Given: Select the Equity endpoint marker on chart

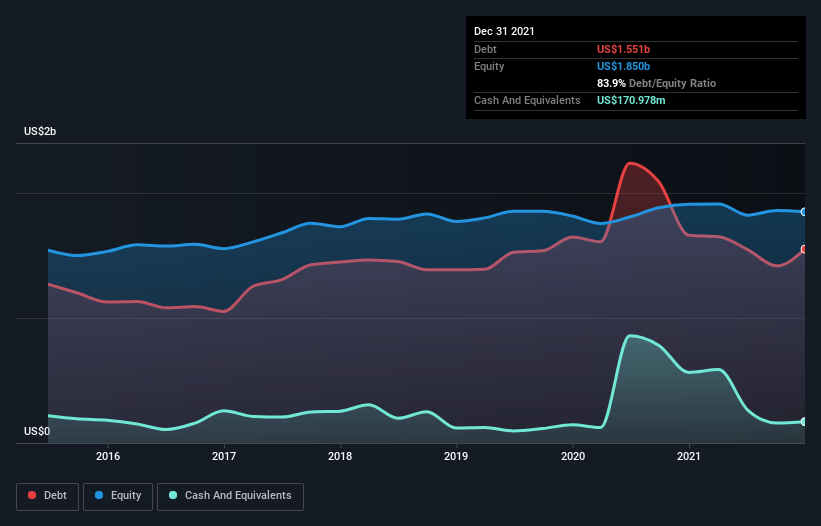Looking at the screenshot, I should click(x=804, y=212).
